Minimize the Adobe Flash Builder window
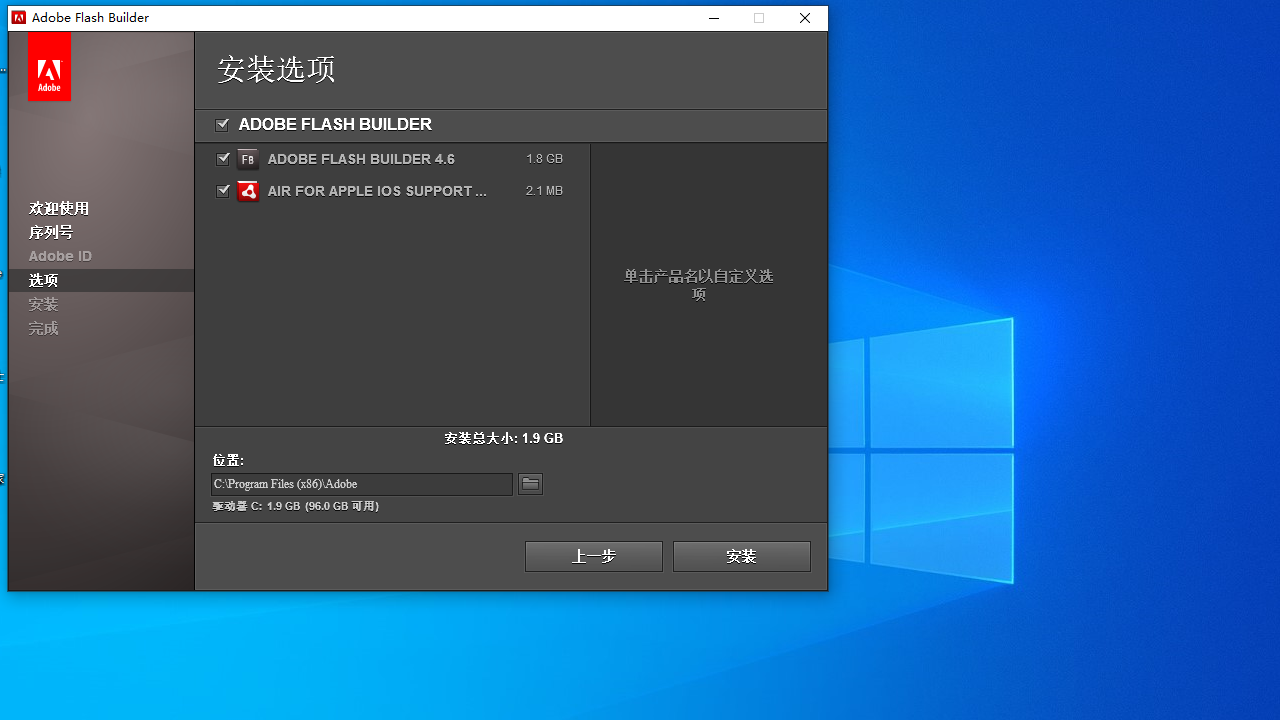This screenshot has height=720, width=1280. 713,18
